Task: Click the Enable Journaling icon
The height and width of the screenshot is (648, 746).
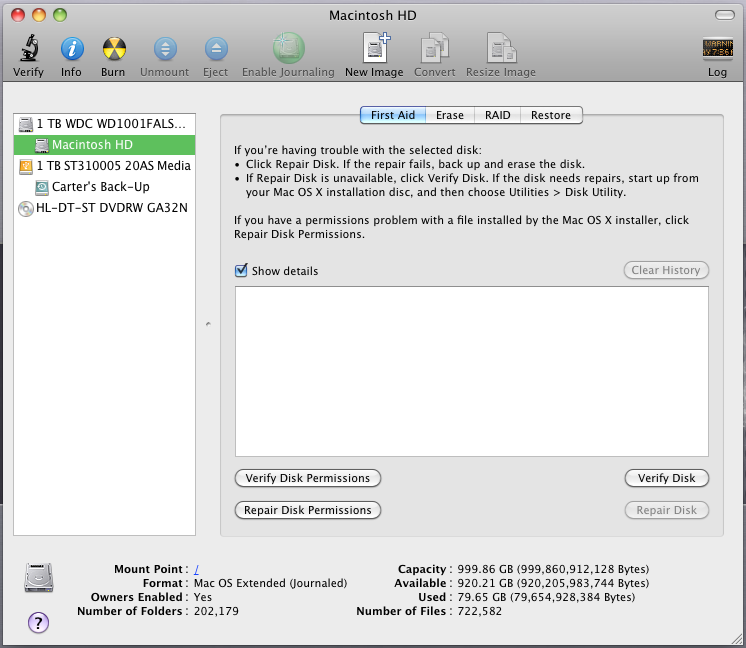Action: coord(288,48)
